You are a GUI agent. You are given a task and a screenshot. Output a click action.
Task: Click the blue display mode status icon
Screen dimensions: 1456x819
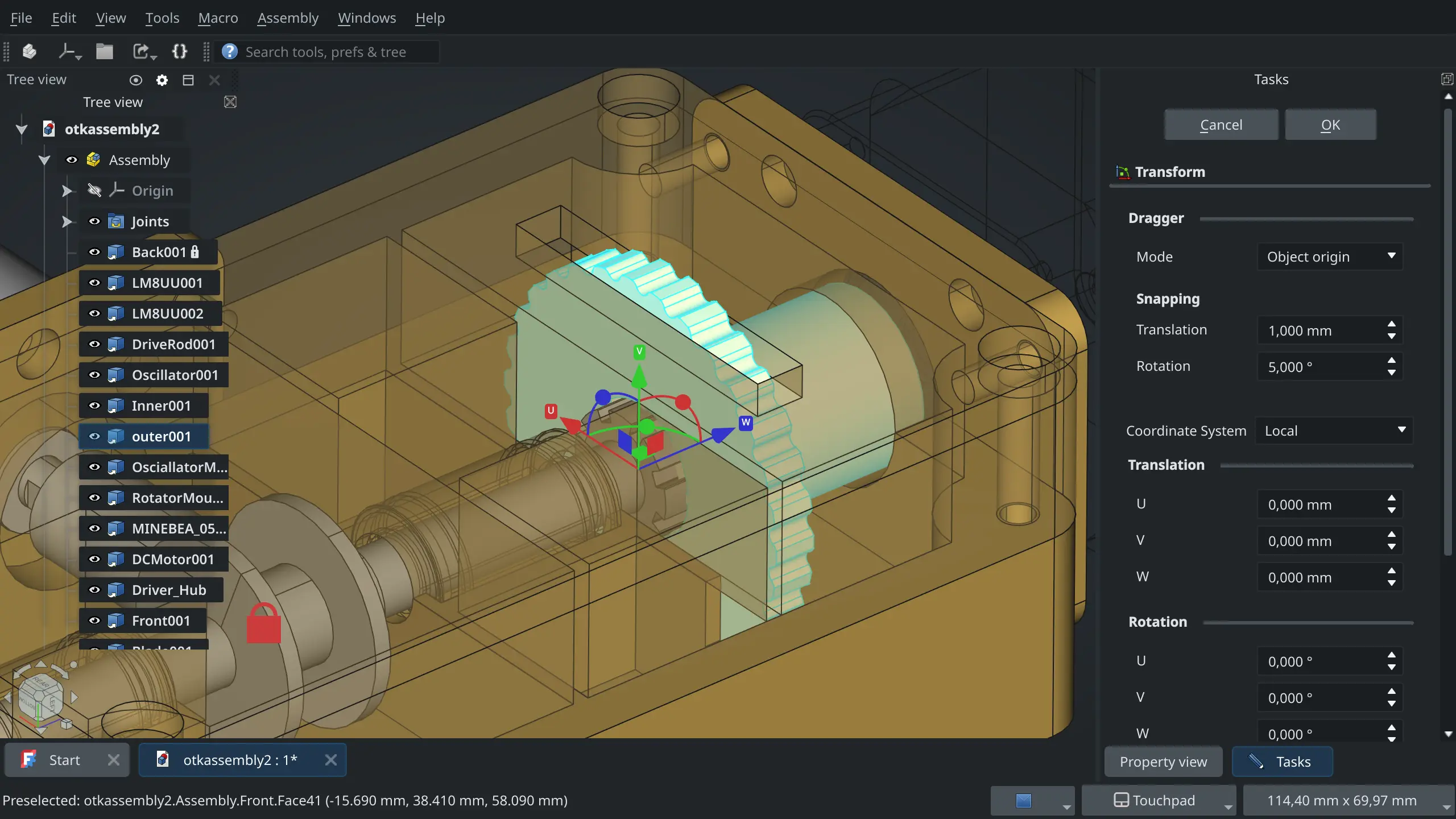[1024, 801]
